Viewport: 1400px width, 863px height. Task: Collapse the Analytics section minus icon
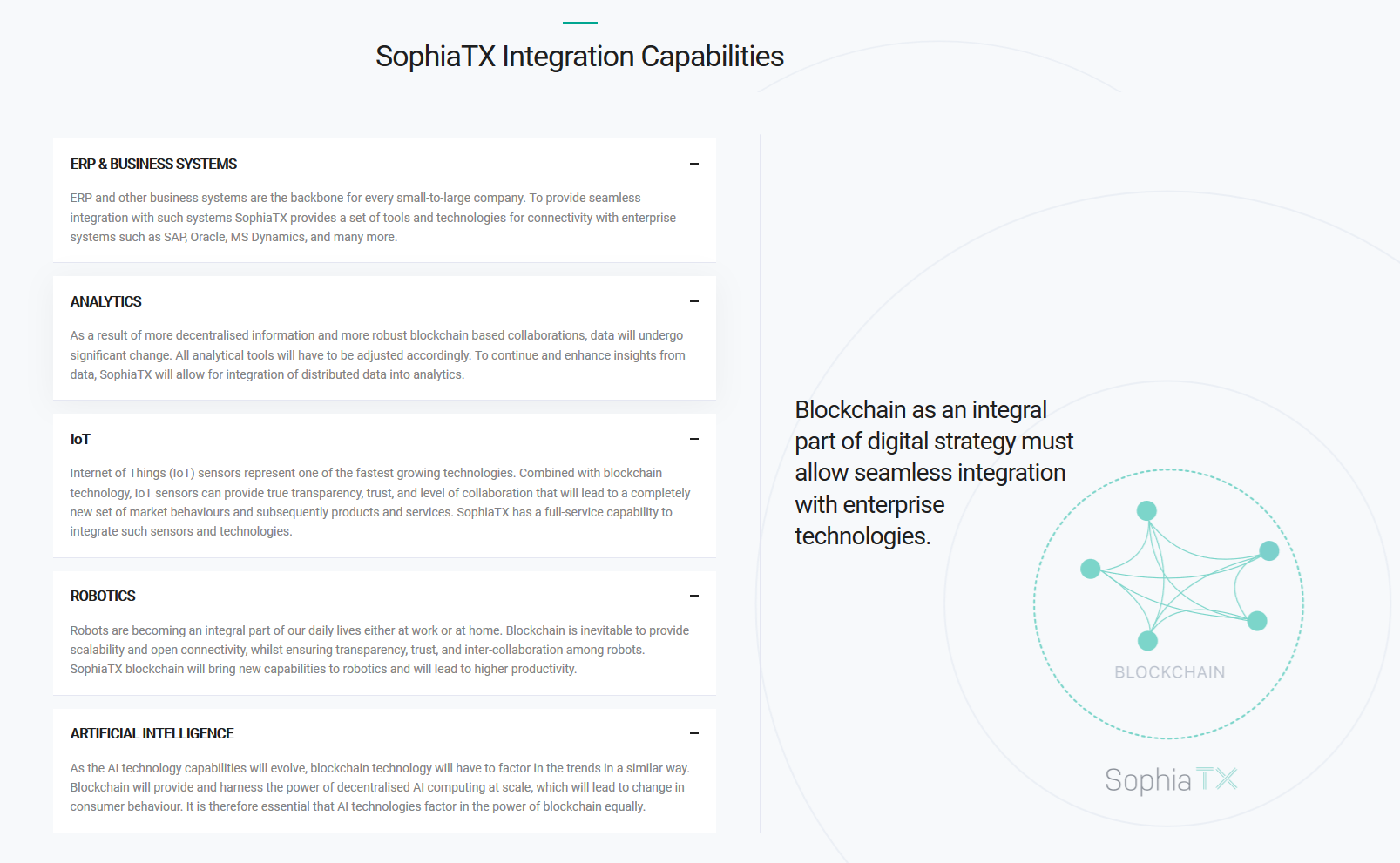(694, 301)
